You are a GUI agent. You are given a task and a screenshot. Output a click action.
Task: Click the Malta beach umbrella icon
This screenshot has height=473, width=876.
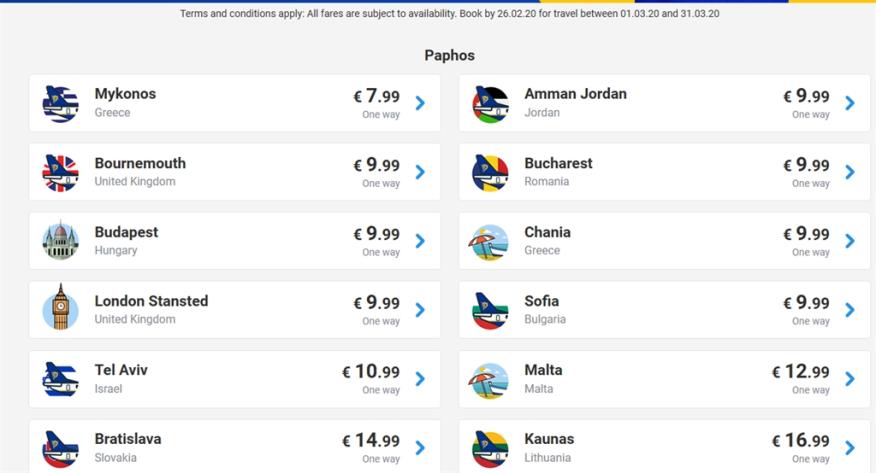click(x=490, y=379)
